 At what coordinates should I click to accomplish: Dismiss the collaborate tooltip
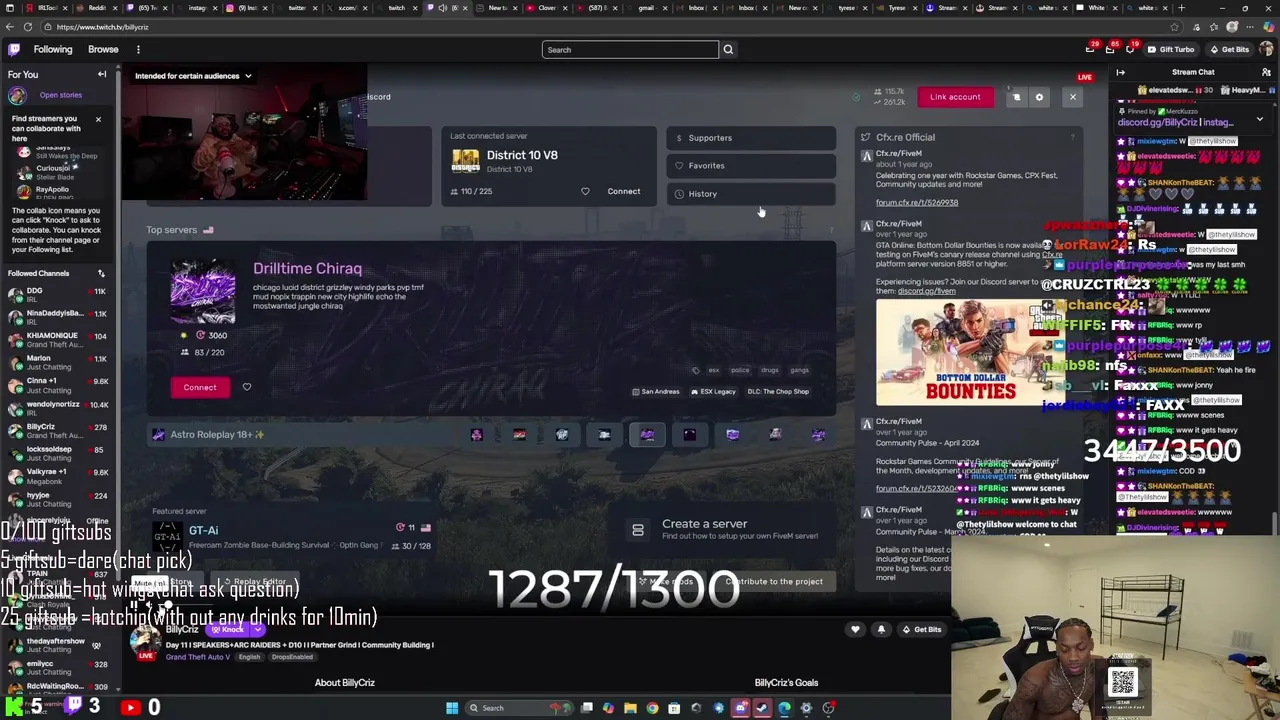coord(98,119)
